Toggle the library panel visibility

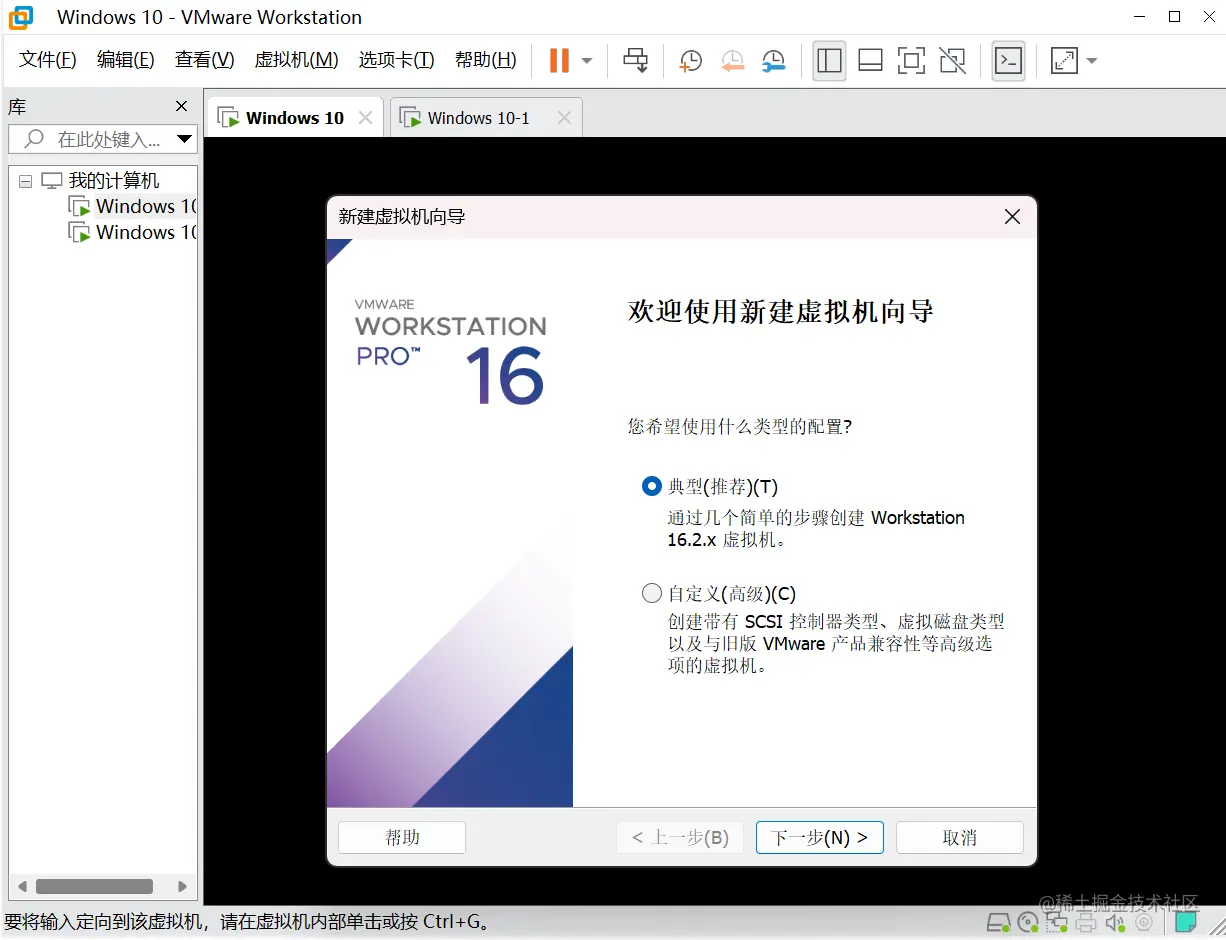coord(829,61)
